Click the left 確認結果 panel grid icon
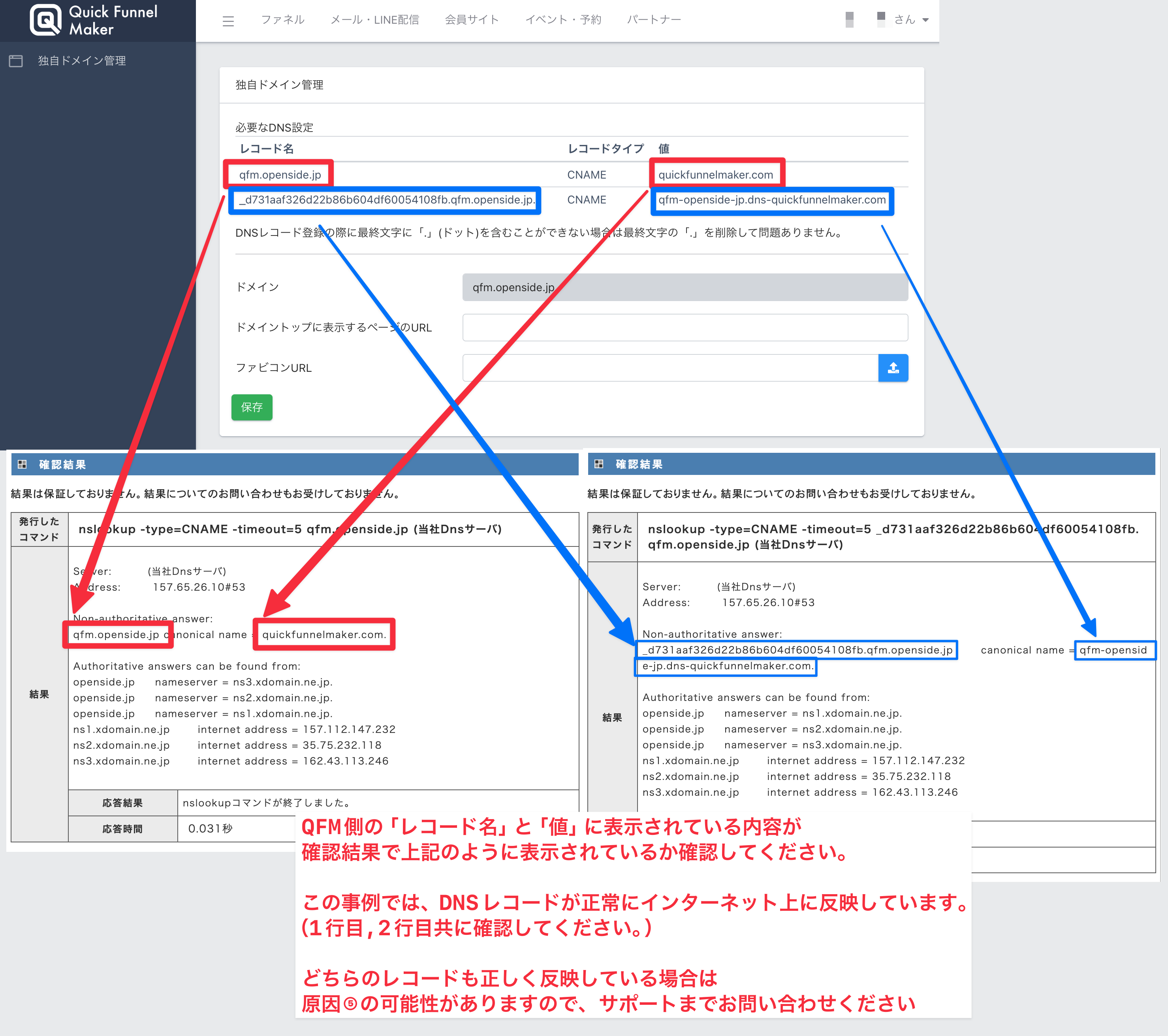The width and height of the screenshot is (1168, 1036). pos(22,464)
